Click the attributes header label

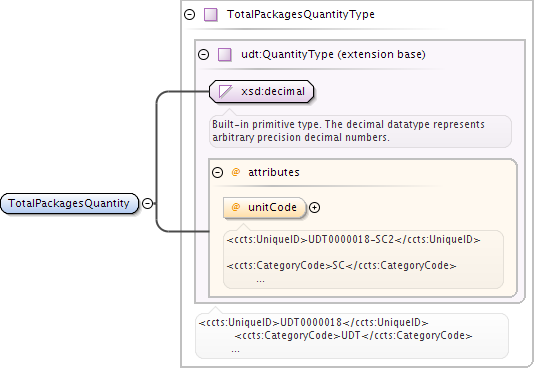[x=274, y=172]
